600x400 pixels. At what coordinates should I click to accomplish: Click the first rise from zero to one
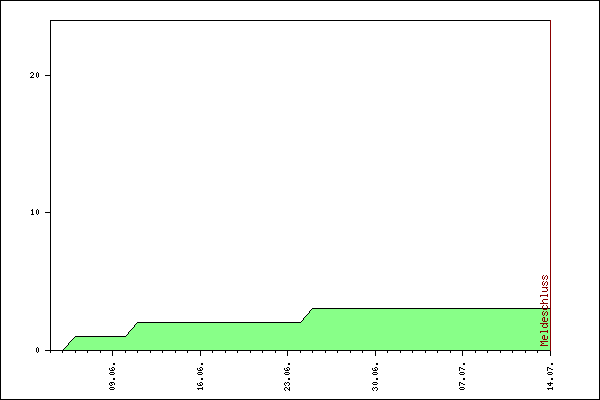tap(69, 343)
